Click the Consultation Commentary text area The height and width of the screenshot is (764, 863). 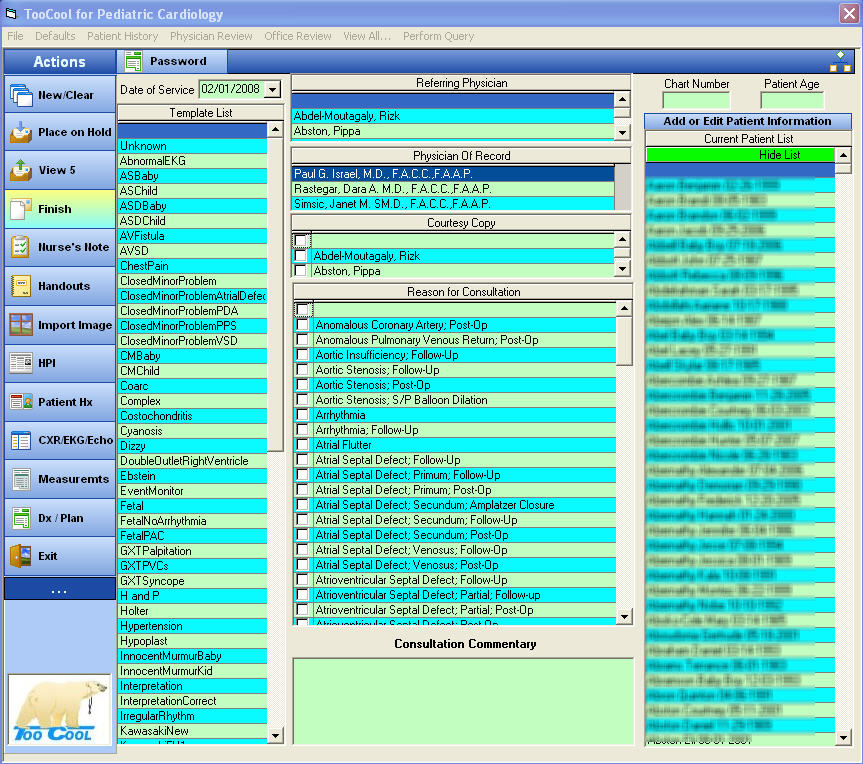pyautogui.click(x=463, y=701)
